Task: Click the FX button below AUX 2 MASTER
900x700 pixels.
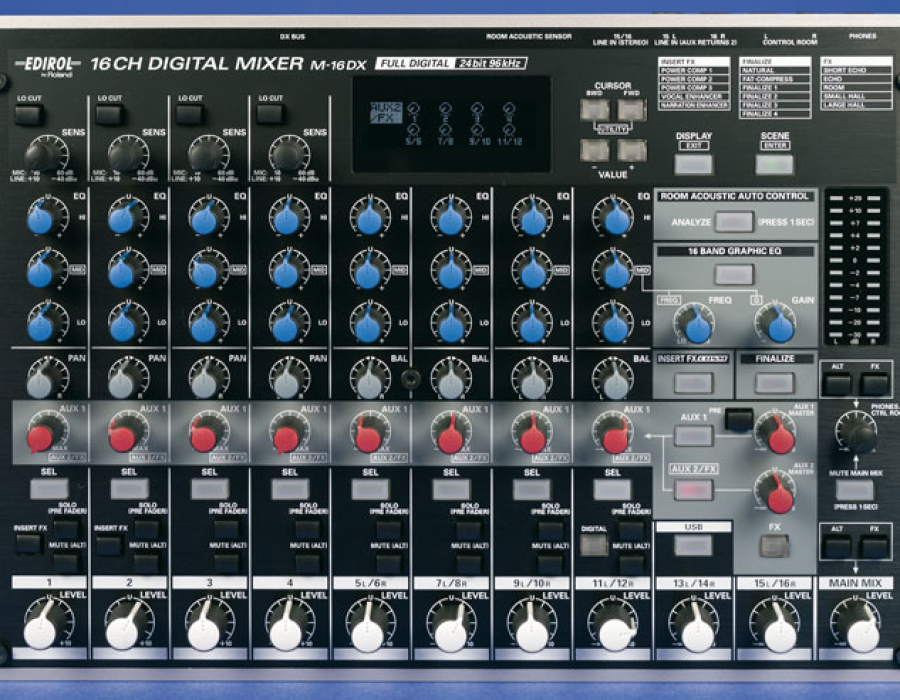Action: [775, 546]
